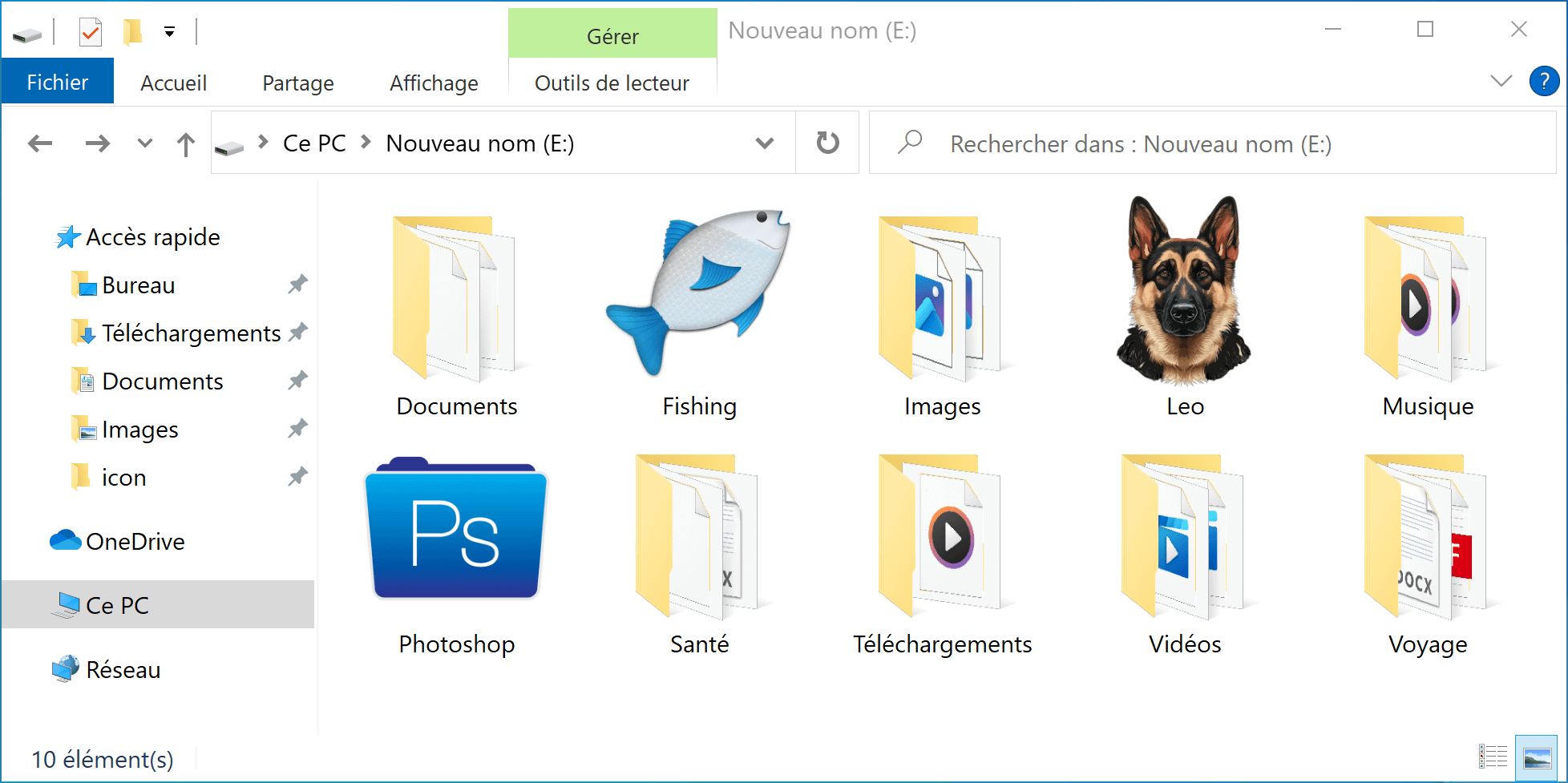Screen dimensions: 1568x783
Task: Unpin Téléchargements from Quick Access
Action: point(297,332)
